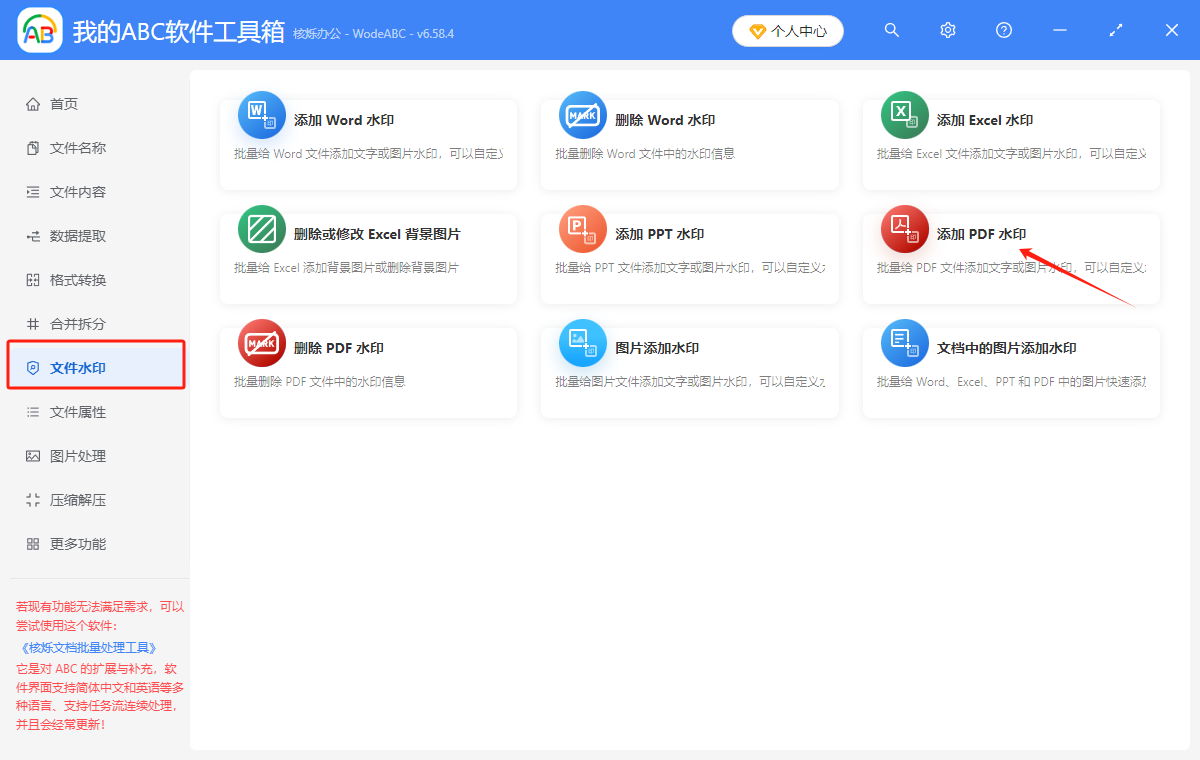Screen dimensions: 1200x760
Task: Open the 添加 PDF 水印 title
Action: tap(982, 234)
